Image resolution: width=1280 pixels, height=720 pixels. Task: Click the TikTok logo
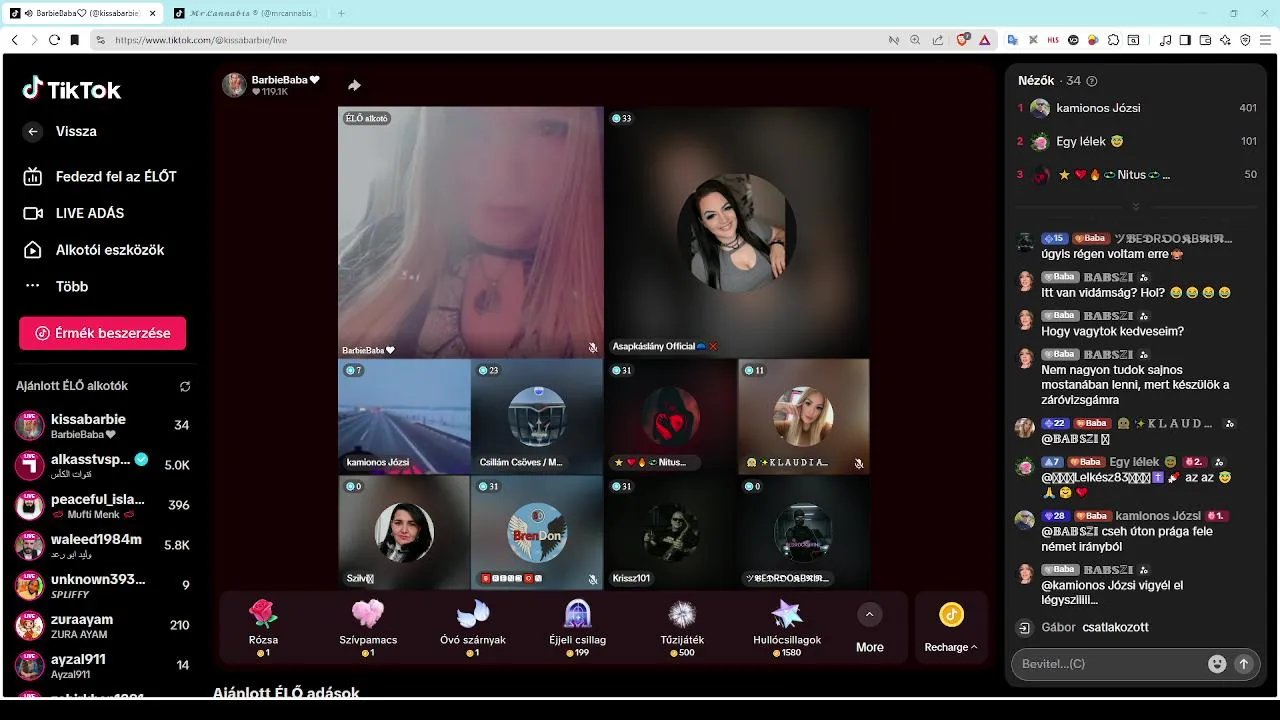click(72, 89)
